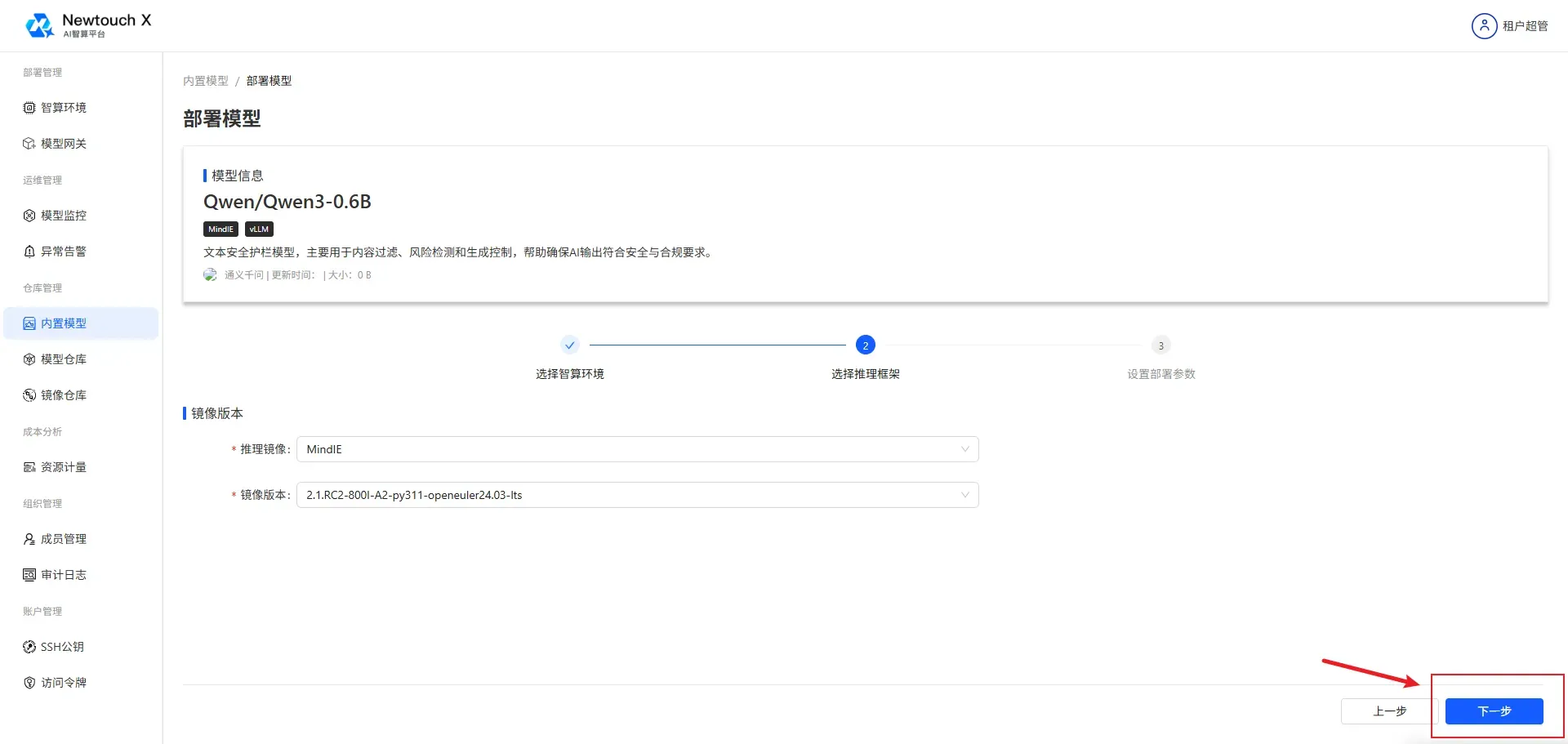Click the 镜像版本 section heading
1568x744 pixels.
point(217,413)
